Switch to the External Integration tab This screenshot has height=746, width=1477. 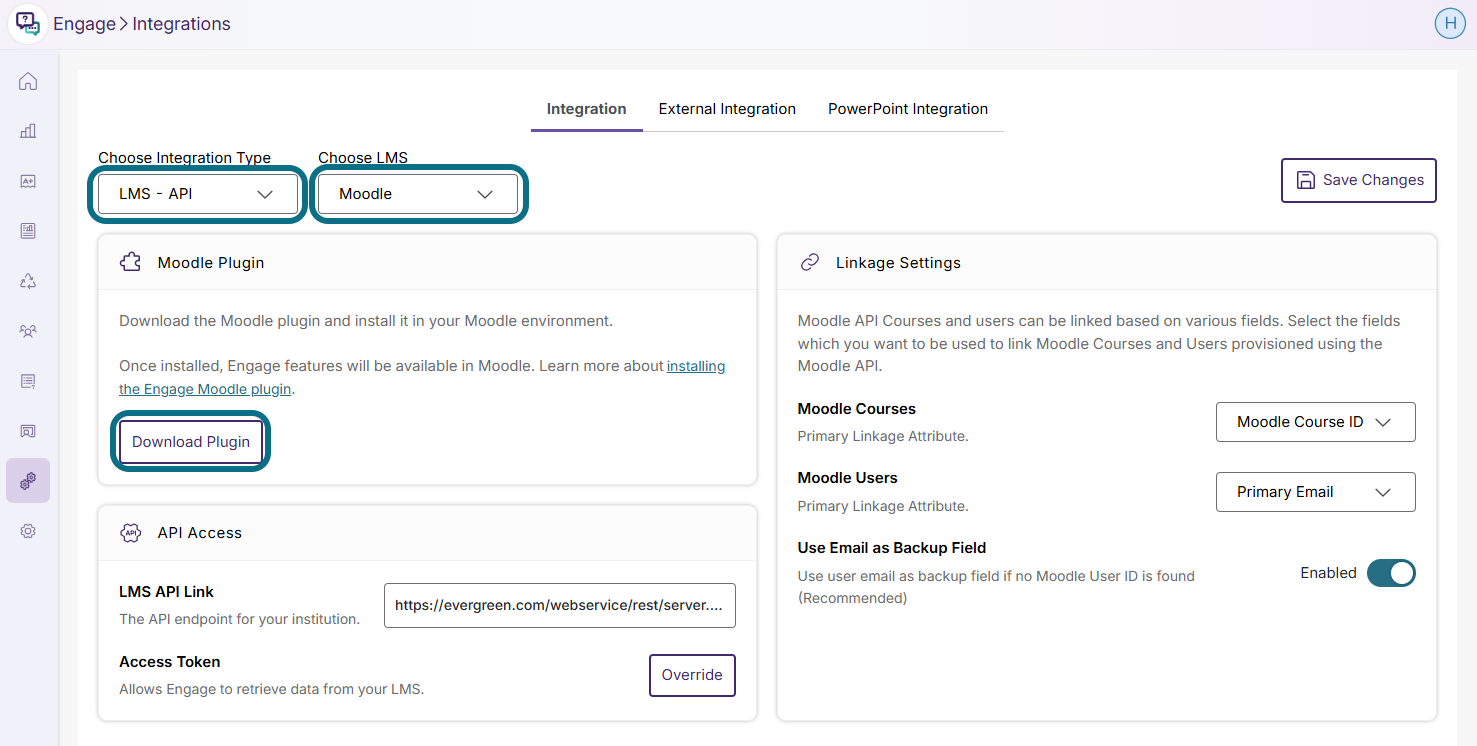point(727,109)
